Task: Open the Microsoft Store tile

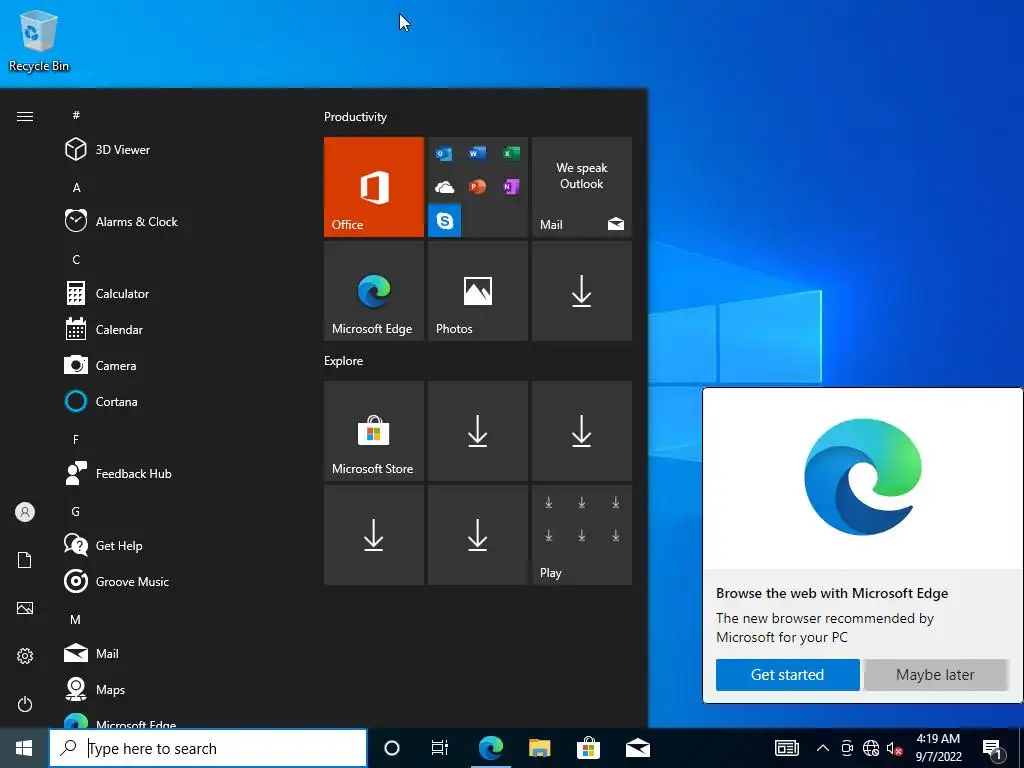Action: point(374,431)
